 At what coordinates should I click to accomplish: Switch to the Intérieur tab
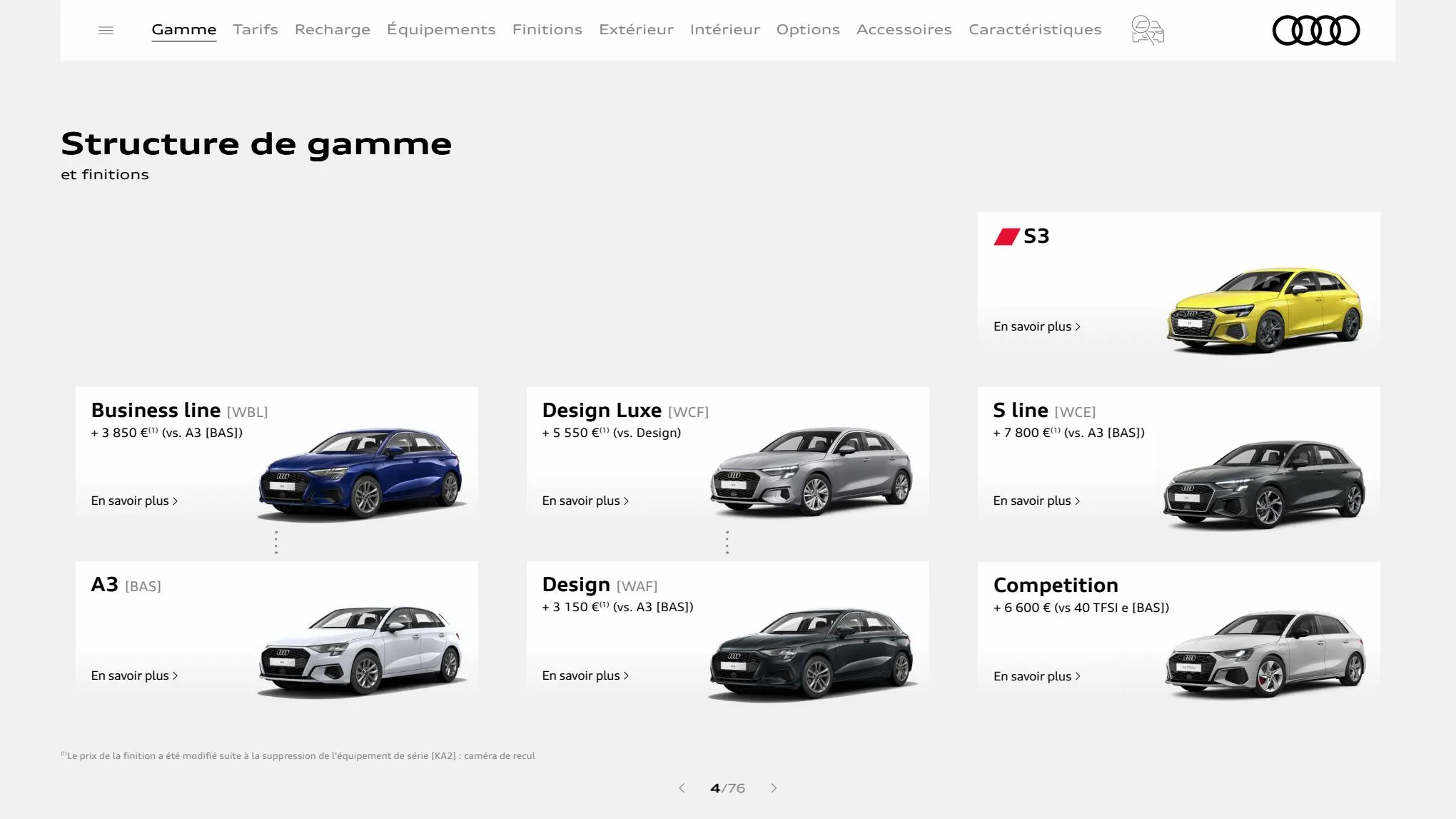(725, 29)
